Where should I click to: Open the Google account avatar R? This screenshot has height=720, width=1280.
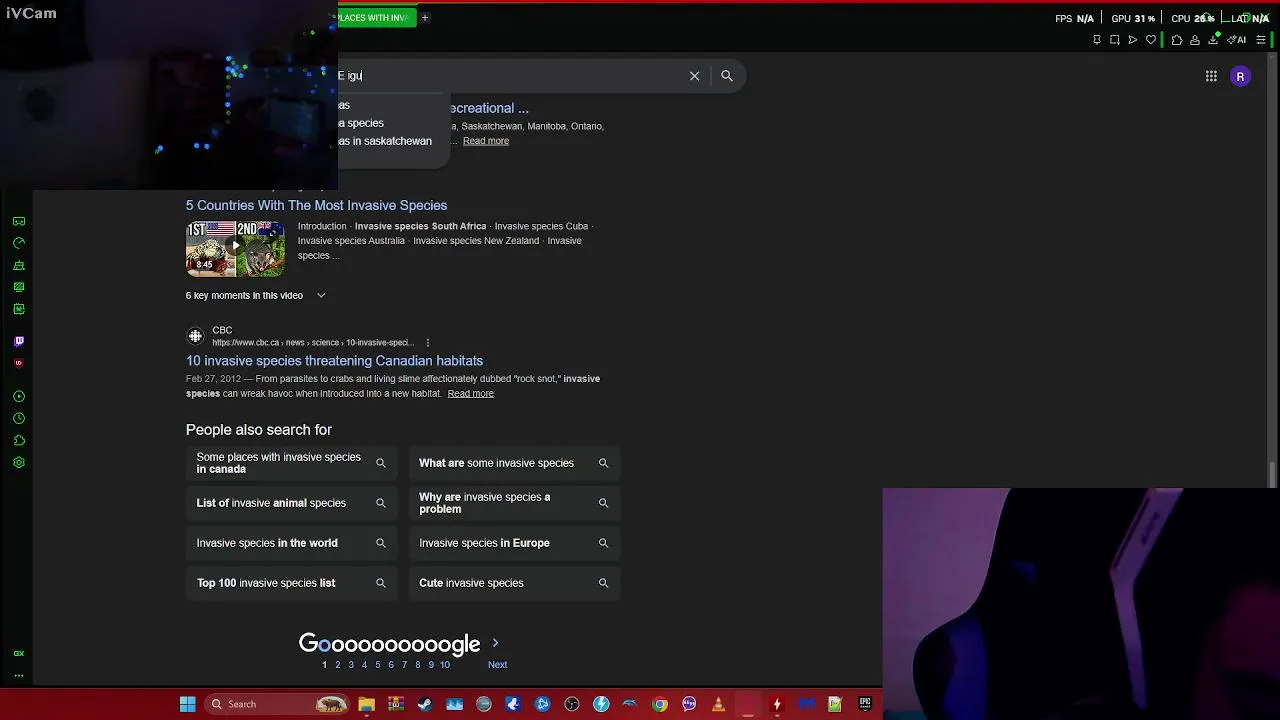click(1240, 76)
